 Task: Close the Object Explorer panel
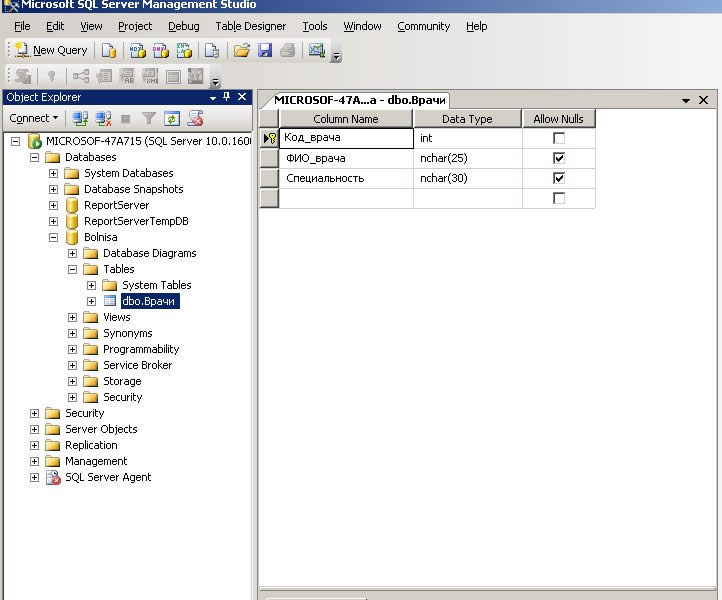[242, 97]
